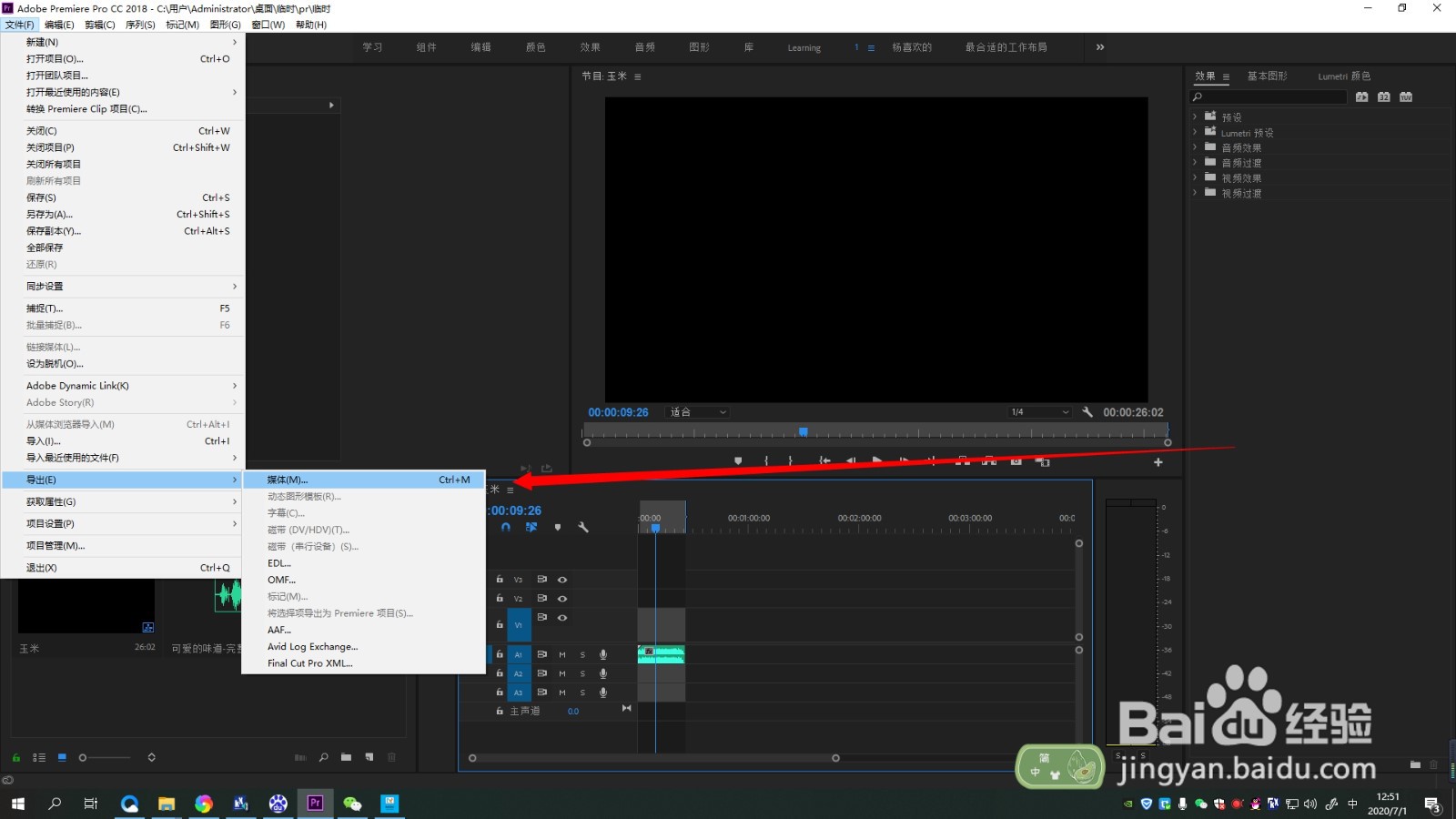1456x819 pixels.
Task: Open the 组件 workspace
Action: point(427,47)
